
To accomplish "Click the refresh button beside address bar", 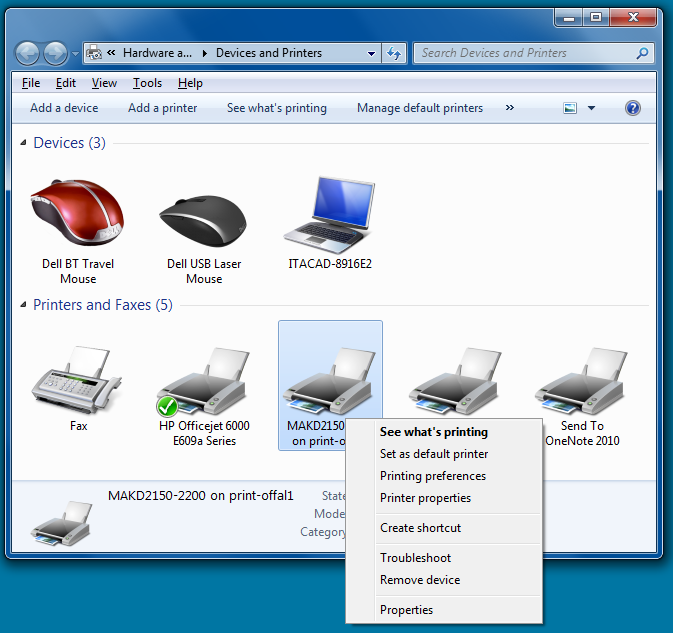I will tap(395, 53).
